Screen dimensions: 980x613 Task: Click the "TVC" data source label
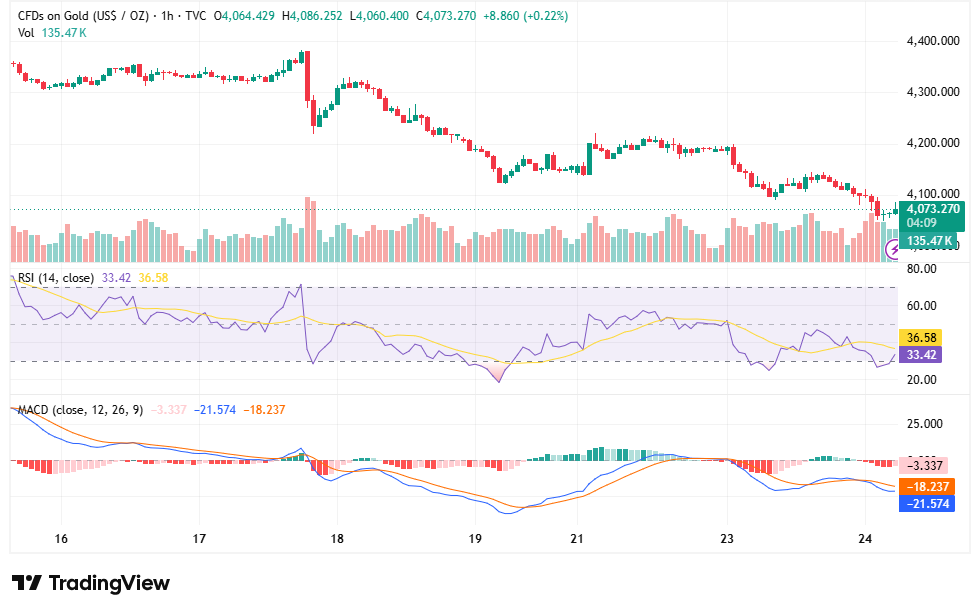(x=196, y=16)
